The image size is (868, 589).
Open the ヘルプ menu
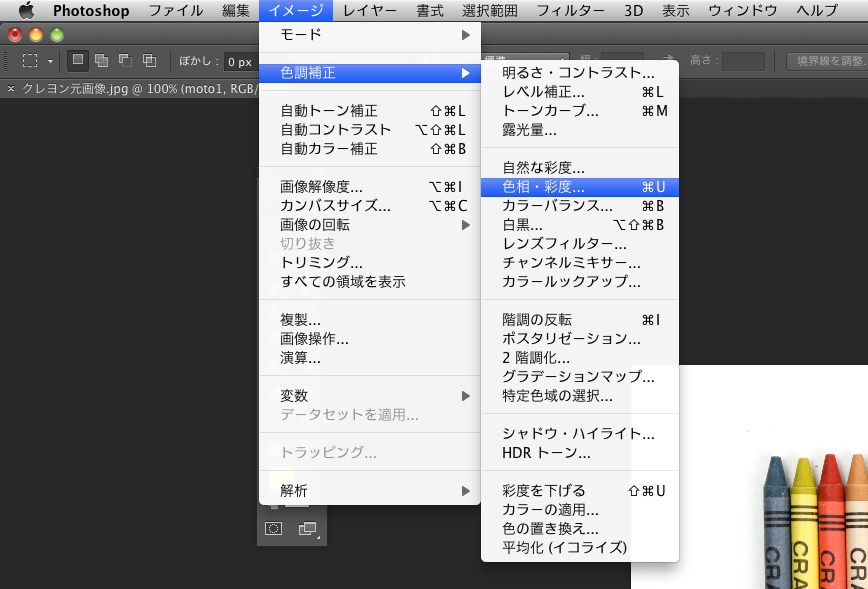click(x=817, y=11)
